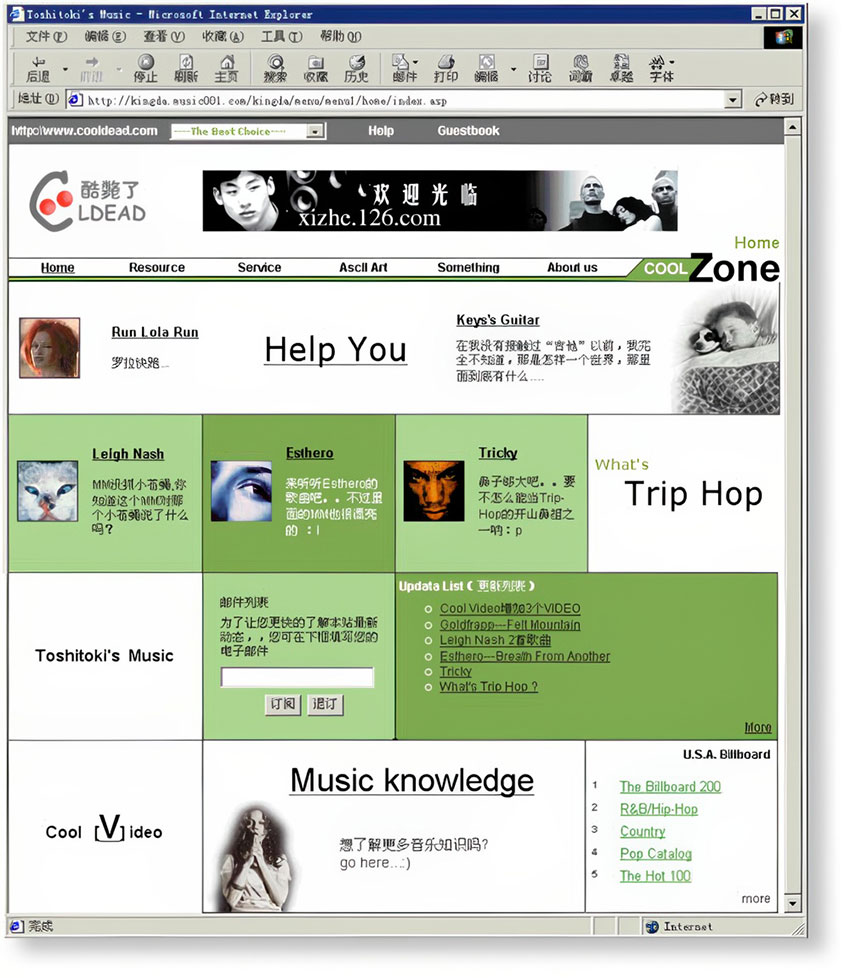The width and height of the screenshot is (850, 978).
Task: Click the Print toolbar icon
Action: click(x=445, y=69)
